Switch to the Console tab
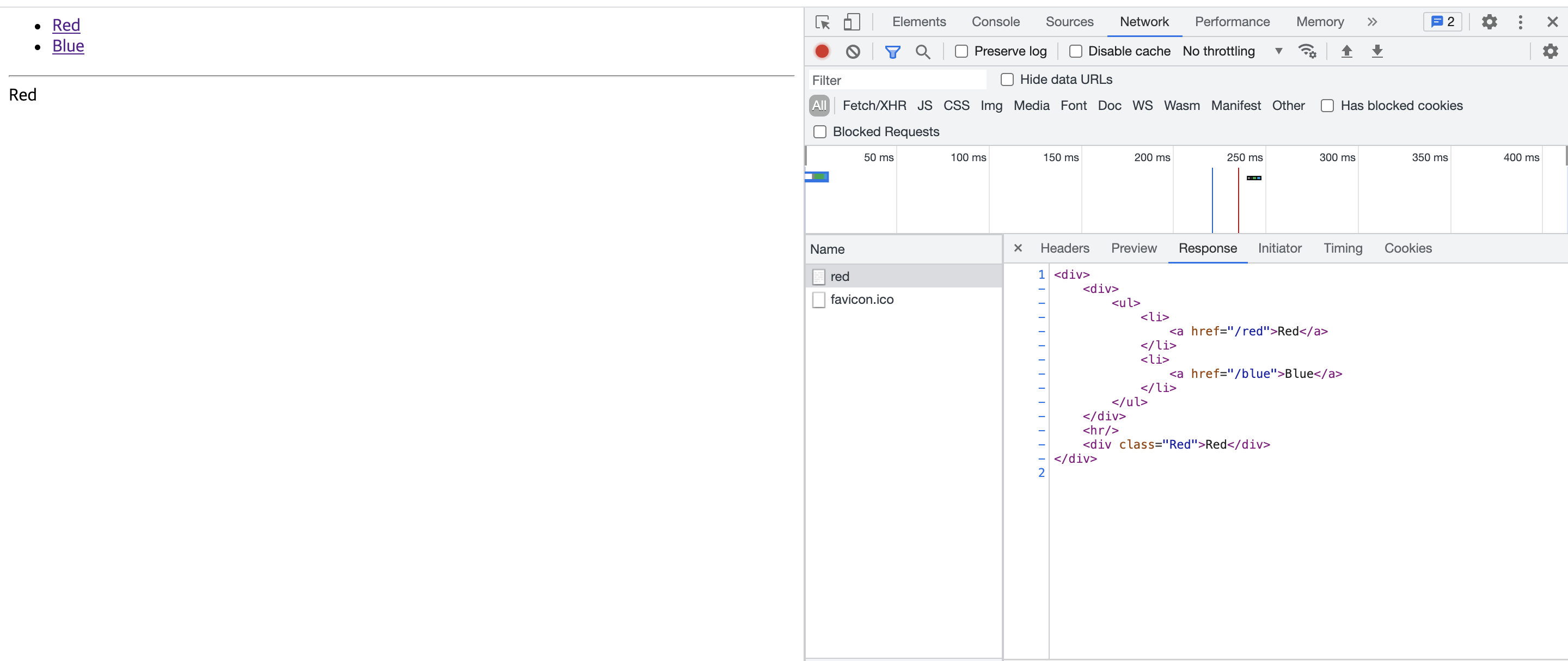 coord(995,22)
